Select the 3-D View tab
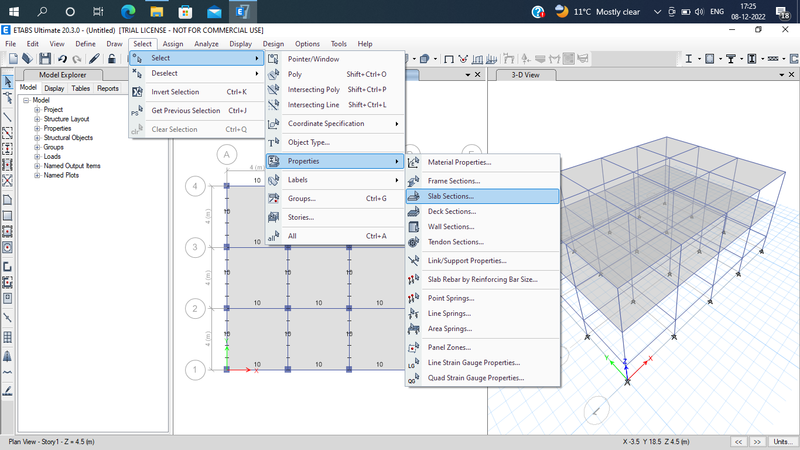 point(525,75)
